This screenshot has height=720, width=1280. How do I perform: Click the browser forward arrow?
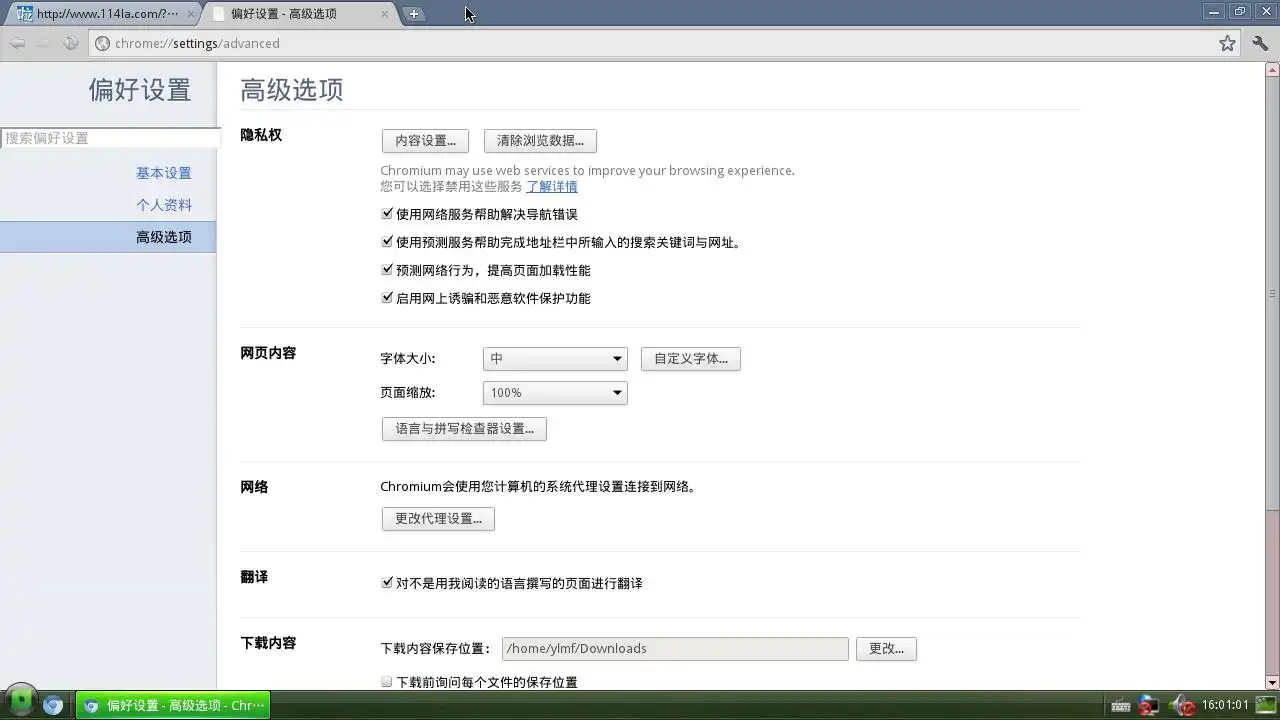(x=43, y=43)
